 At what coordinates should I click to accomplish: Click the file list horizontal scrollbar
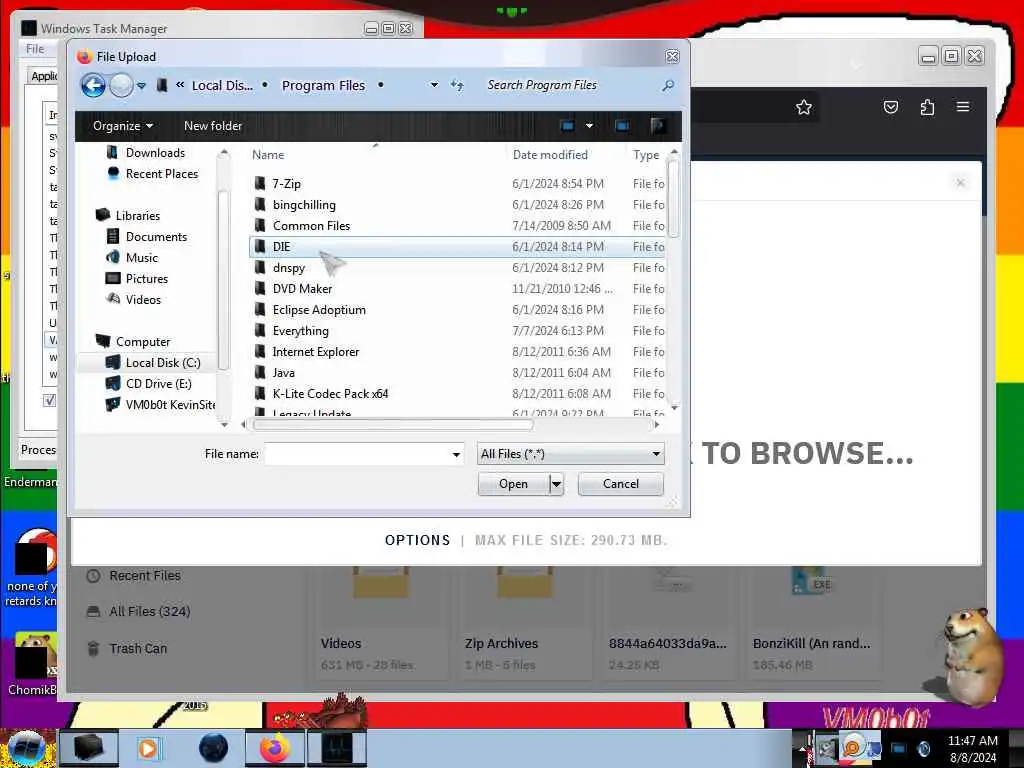[x=393, y=424]
